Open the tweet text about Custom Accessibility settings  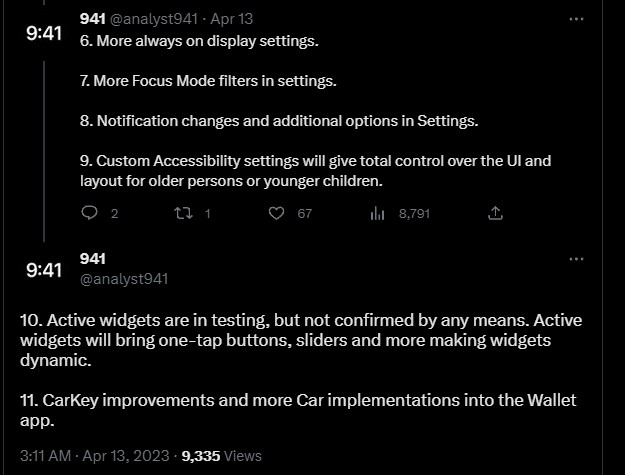click(315, 171)
